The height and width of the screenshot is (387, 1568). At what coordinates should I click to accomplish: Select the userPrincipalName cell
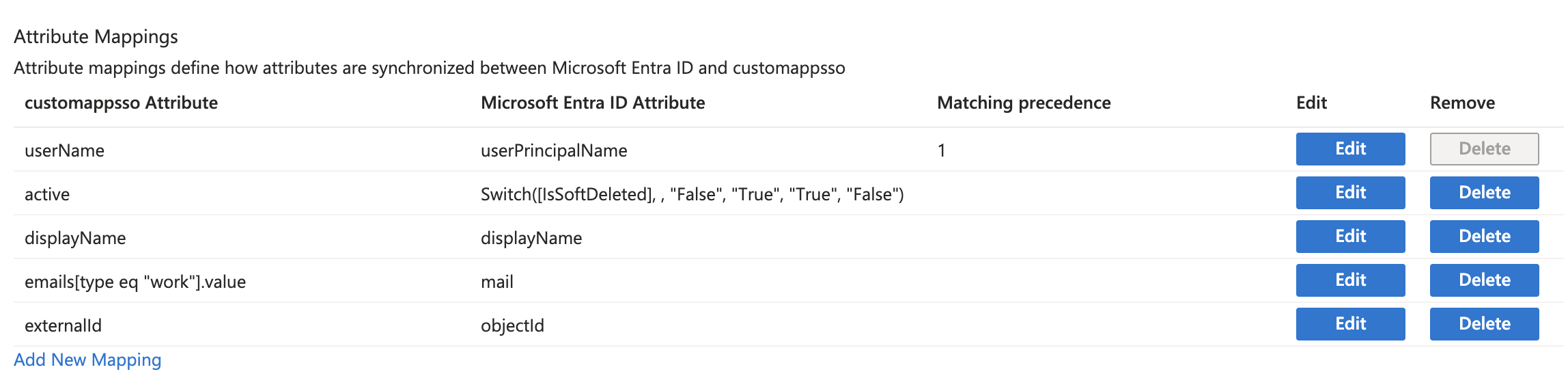tap(553, 150)
